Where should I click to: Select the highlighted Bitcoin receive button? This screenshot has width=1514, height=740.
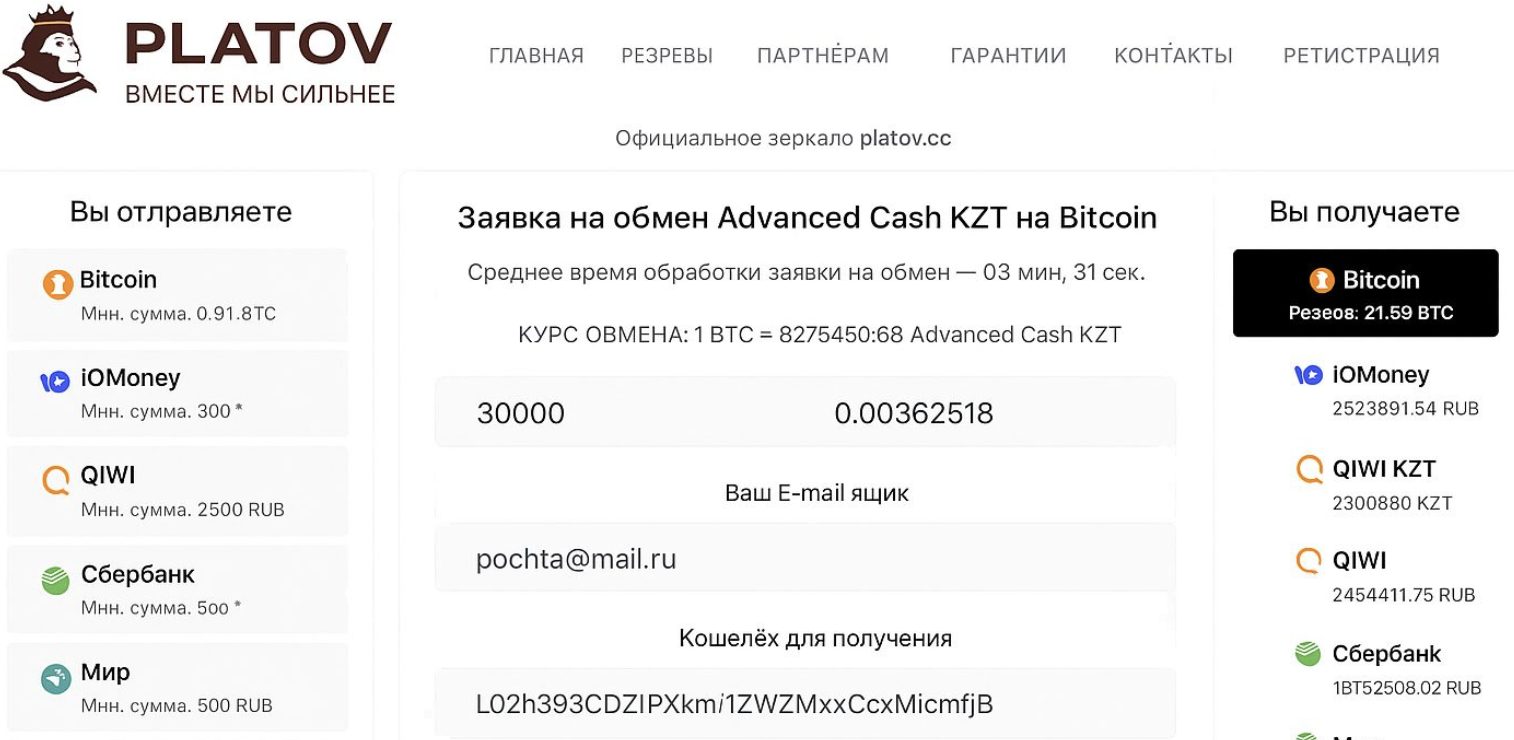pos(1365,292)
